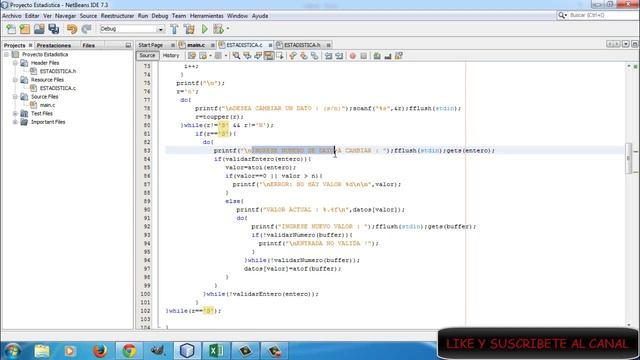Viewport: 640px width, 360px height.
Task: Open Debug Project dropdown arrow
Action: pos(228,29)
